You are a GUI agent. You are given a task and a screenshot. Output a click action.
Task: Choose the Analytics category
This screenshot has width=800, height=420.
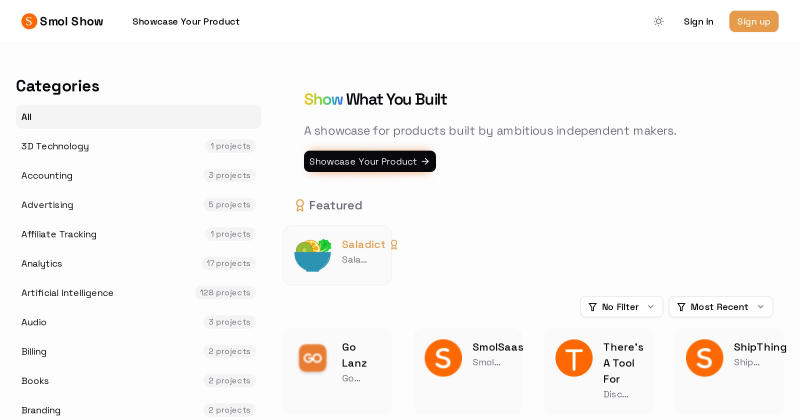pos(138,263)
